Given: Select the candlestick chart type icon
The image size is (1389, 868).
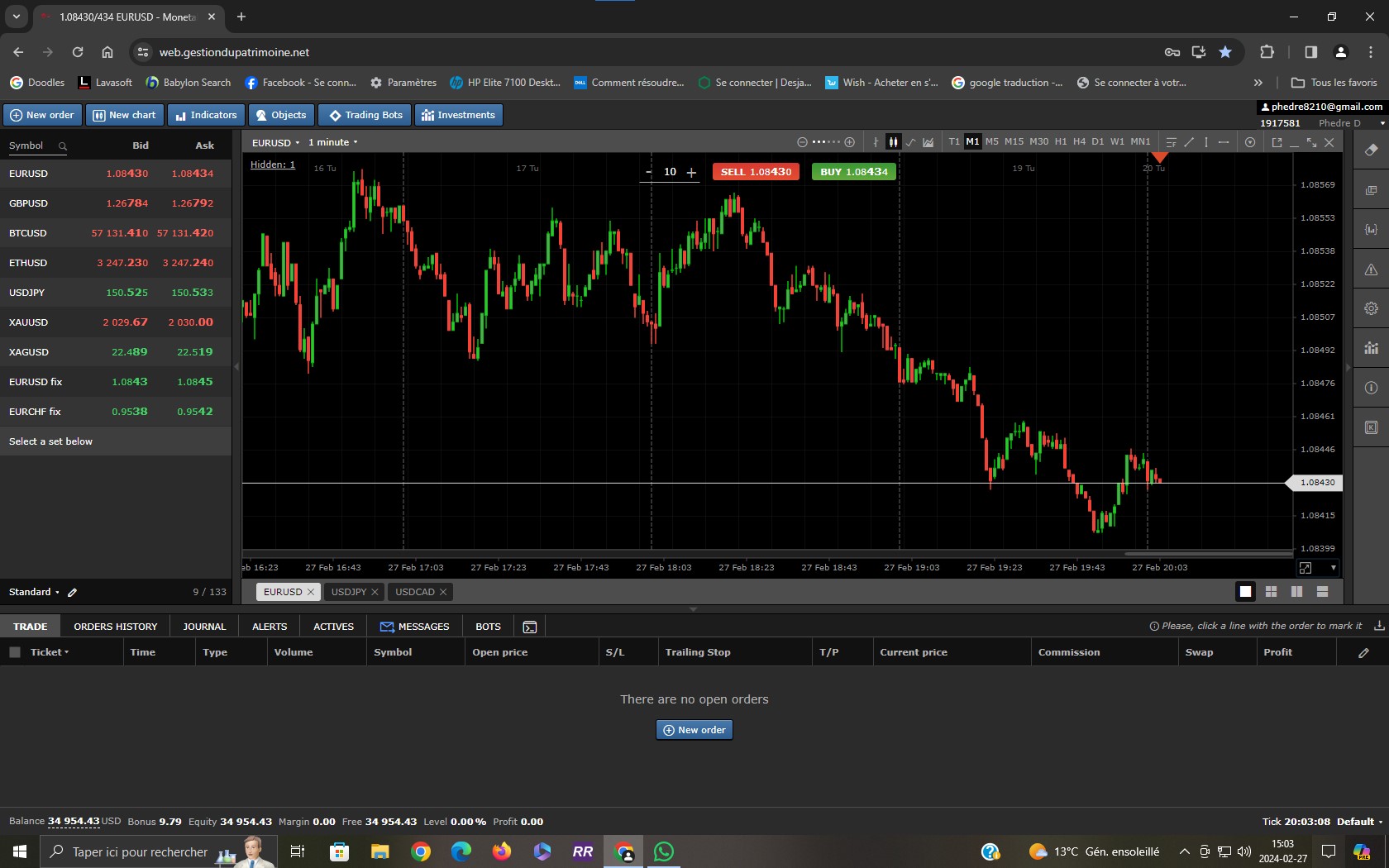Looking at the screenshot, I should pos(893,142).
